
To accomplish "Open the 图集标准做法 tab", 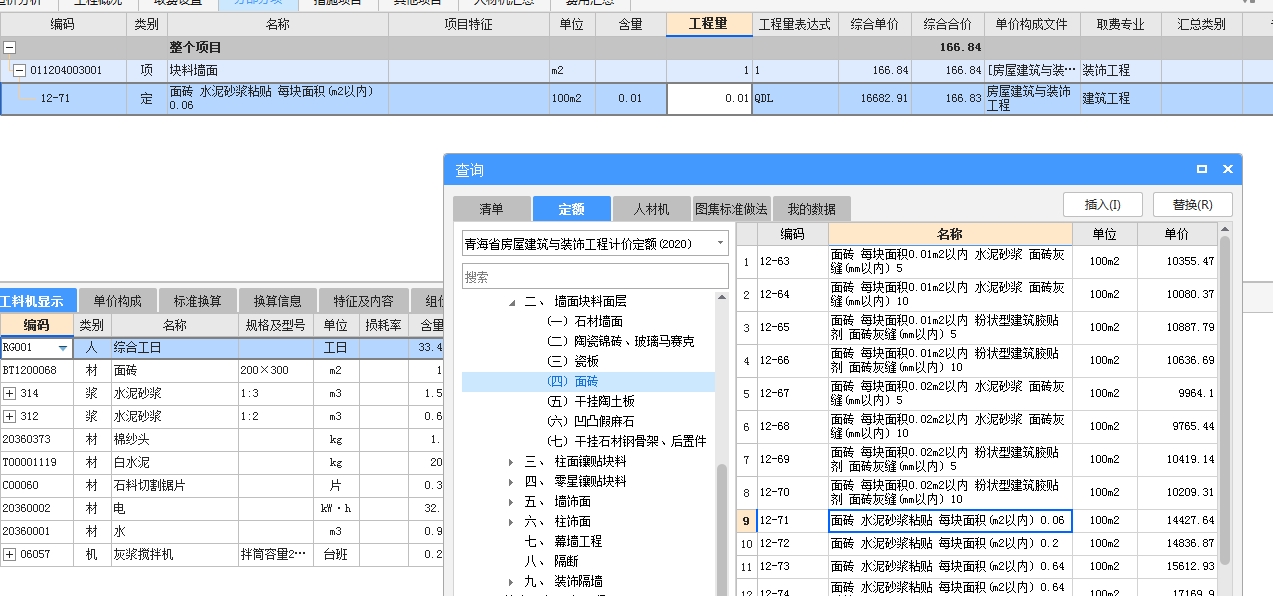I will (x=731, y=209).
